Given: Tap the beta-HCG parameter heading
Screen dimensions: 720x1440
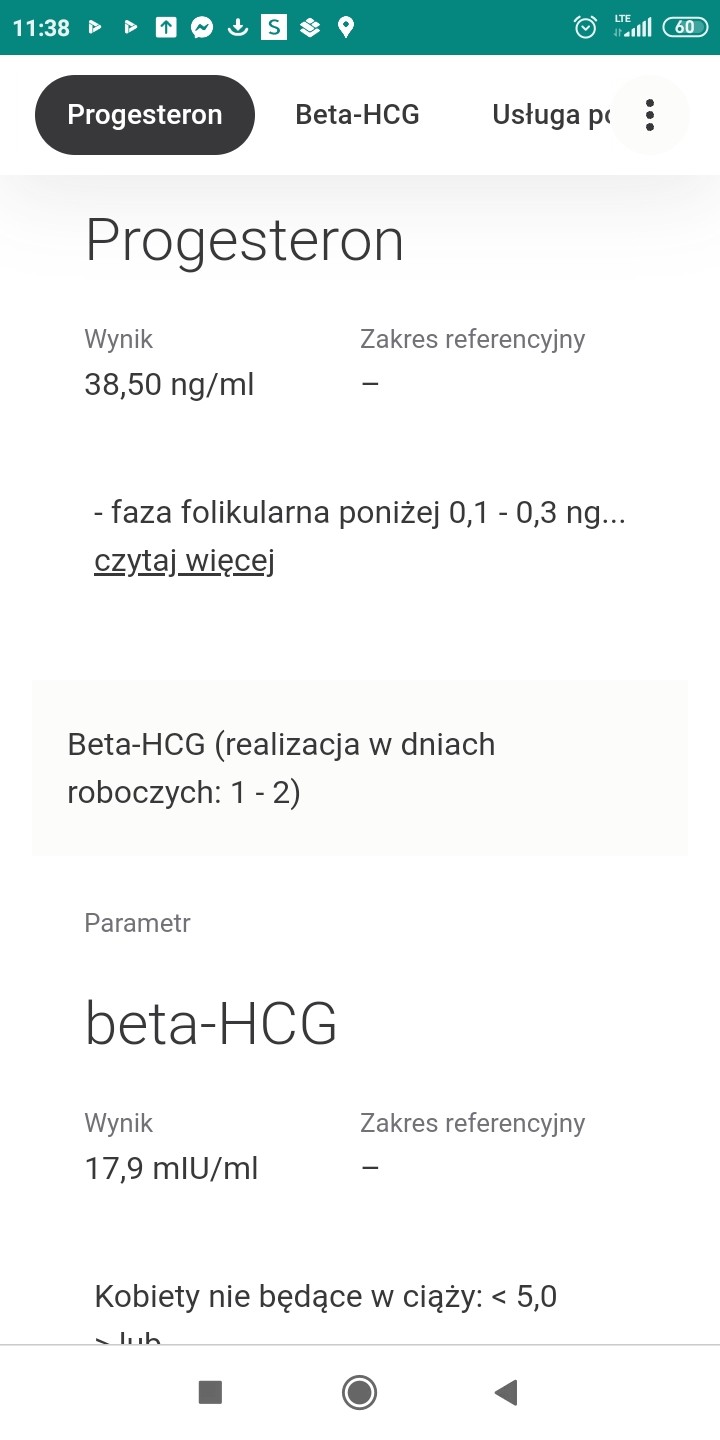Looking at the screenshot, I should click(x=211, y=1023).
